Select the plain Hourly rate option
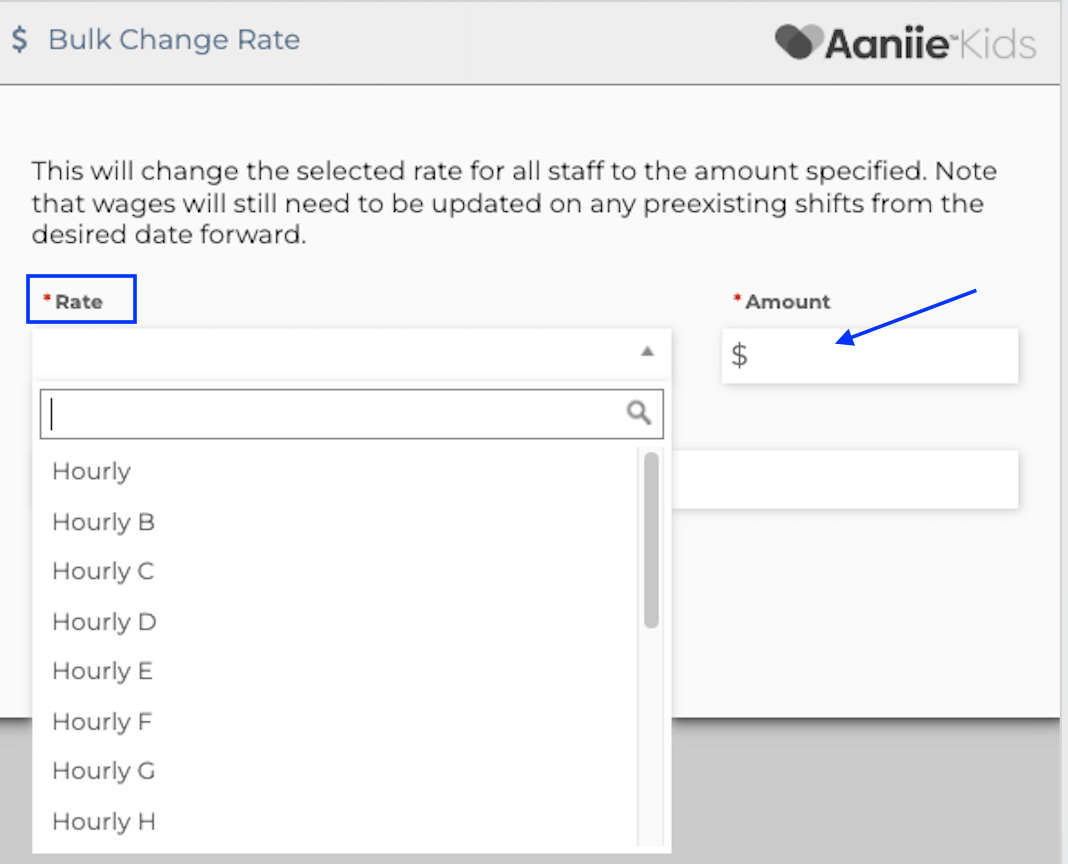 click(x=91, y=472)
